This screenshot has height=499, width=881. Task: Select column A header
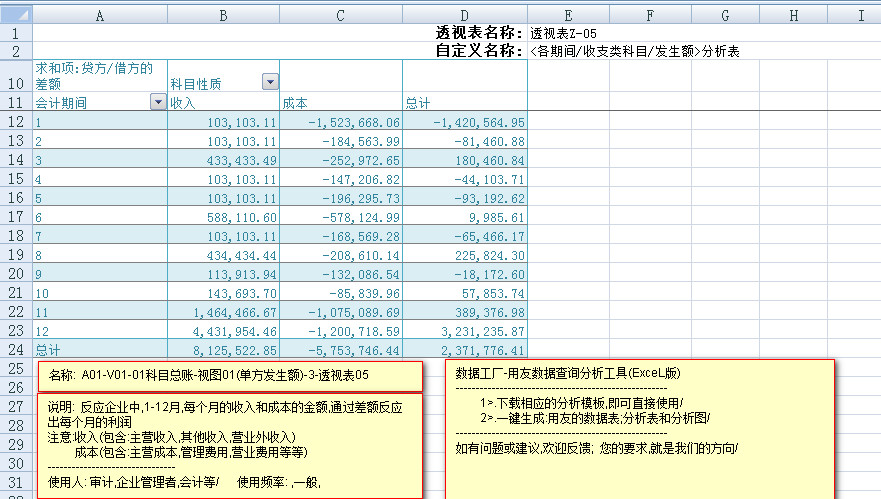[x=99, y=15]
